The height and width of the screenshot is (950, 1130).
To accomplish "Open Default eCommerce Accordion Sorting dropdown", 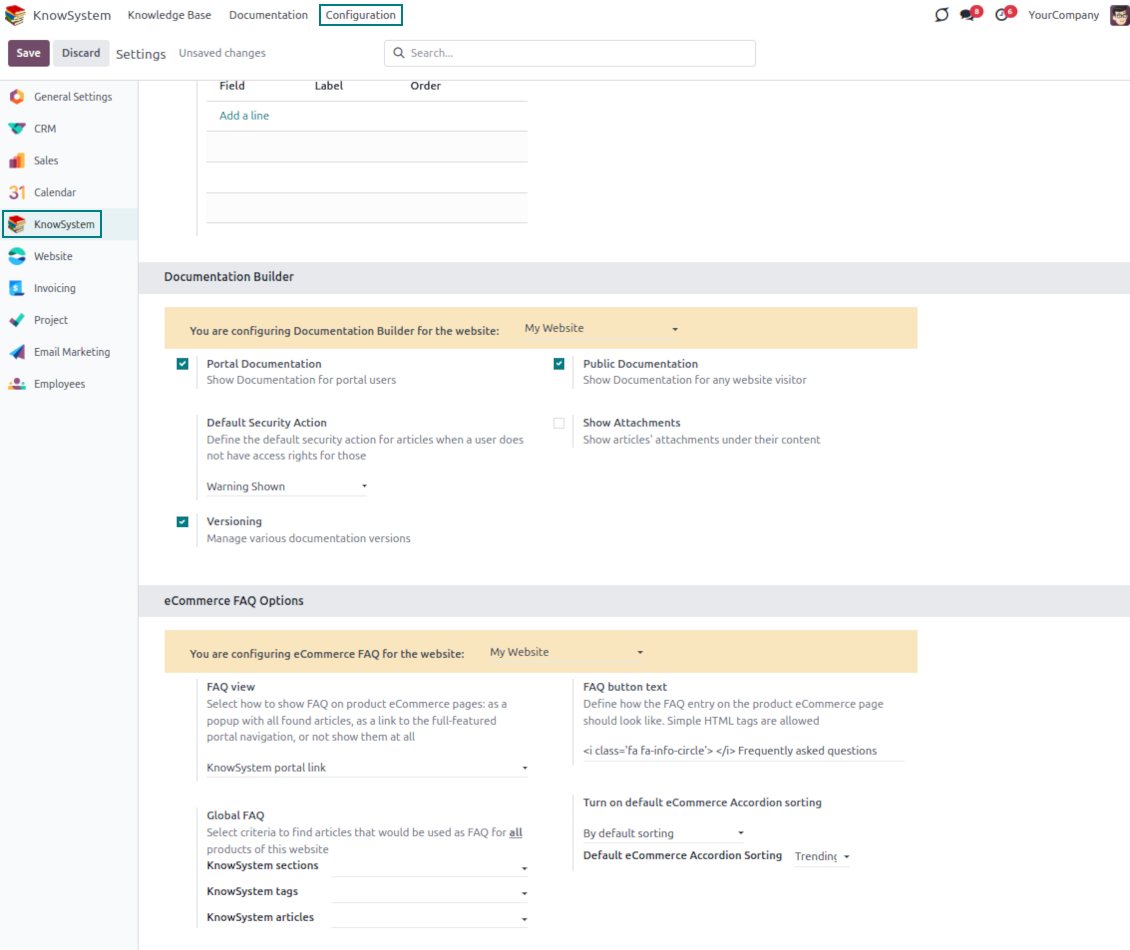I will (822, 857).
